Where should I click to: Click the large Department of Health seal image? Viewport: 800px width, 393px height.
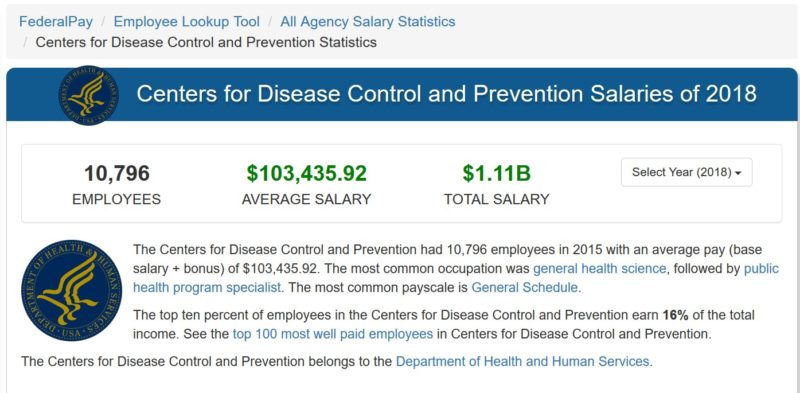71,290
